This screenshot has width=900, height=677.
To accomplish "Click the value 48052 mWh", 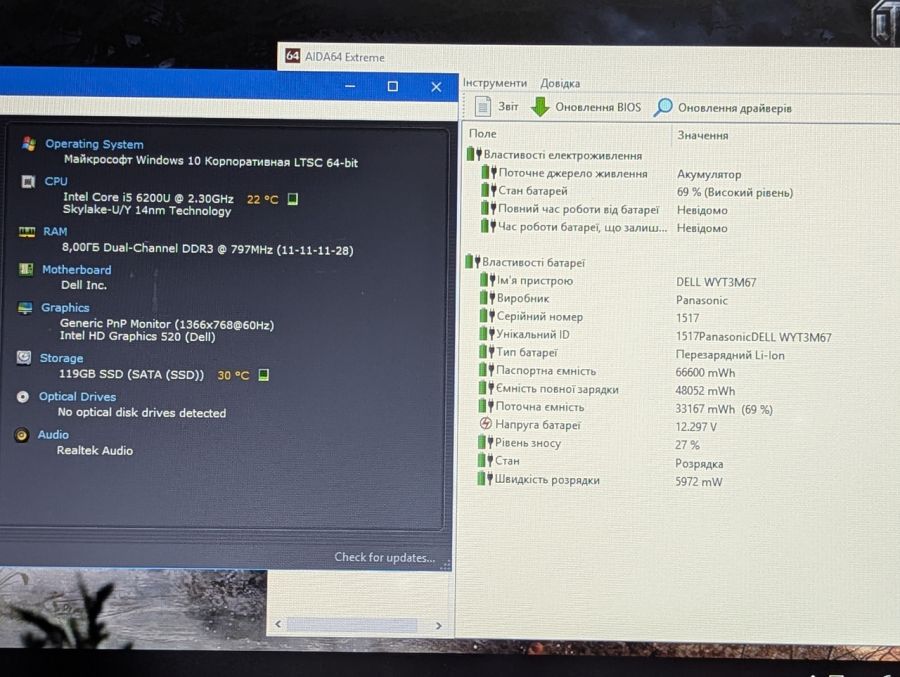I will pyautogui.click(x=705, y=390).
